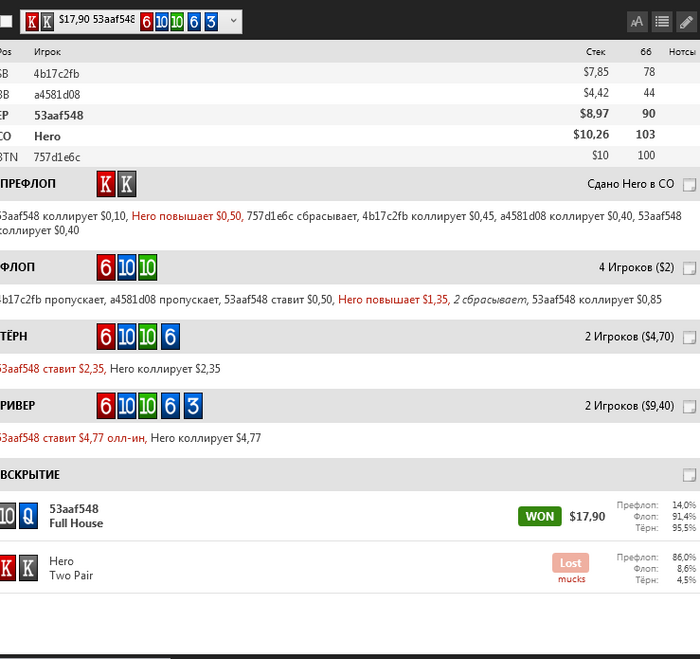Click the font size 'AA' icon

pos(637,21)
